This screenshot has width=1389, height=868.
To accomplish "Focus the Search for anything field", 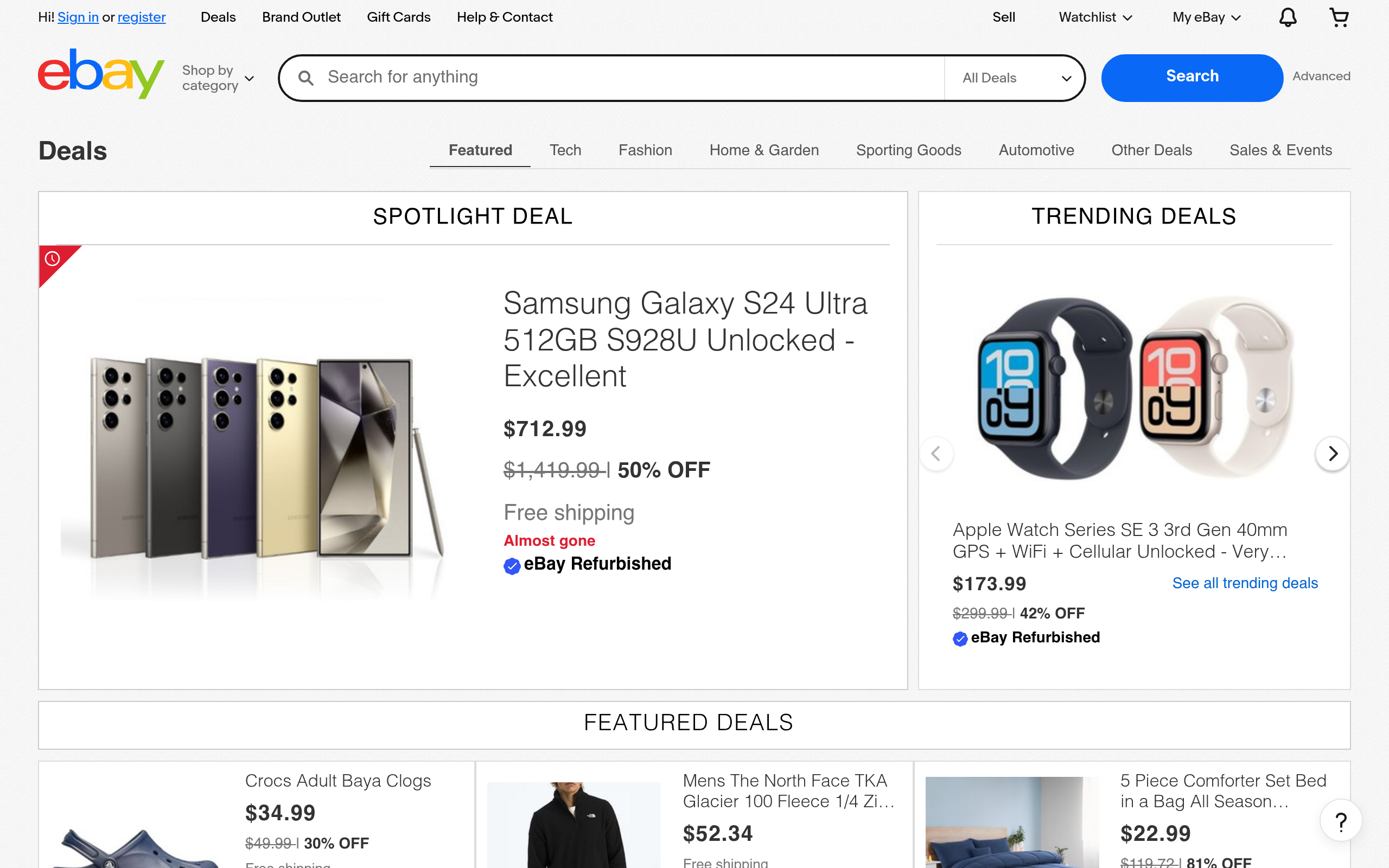I will (632, 78).
